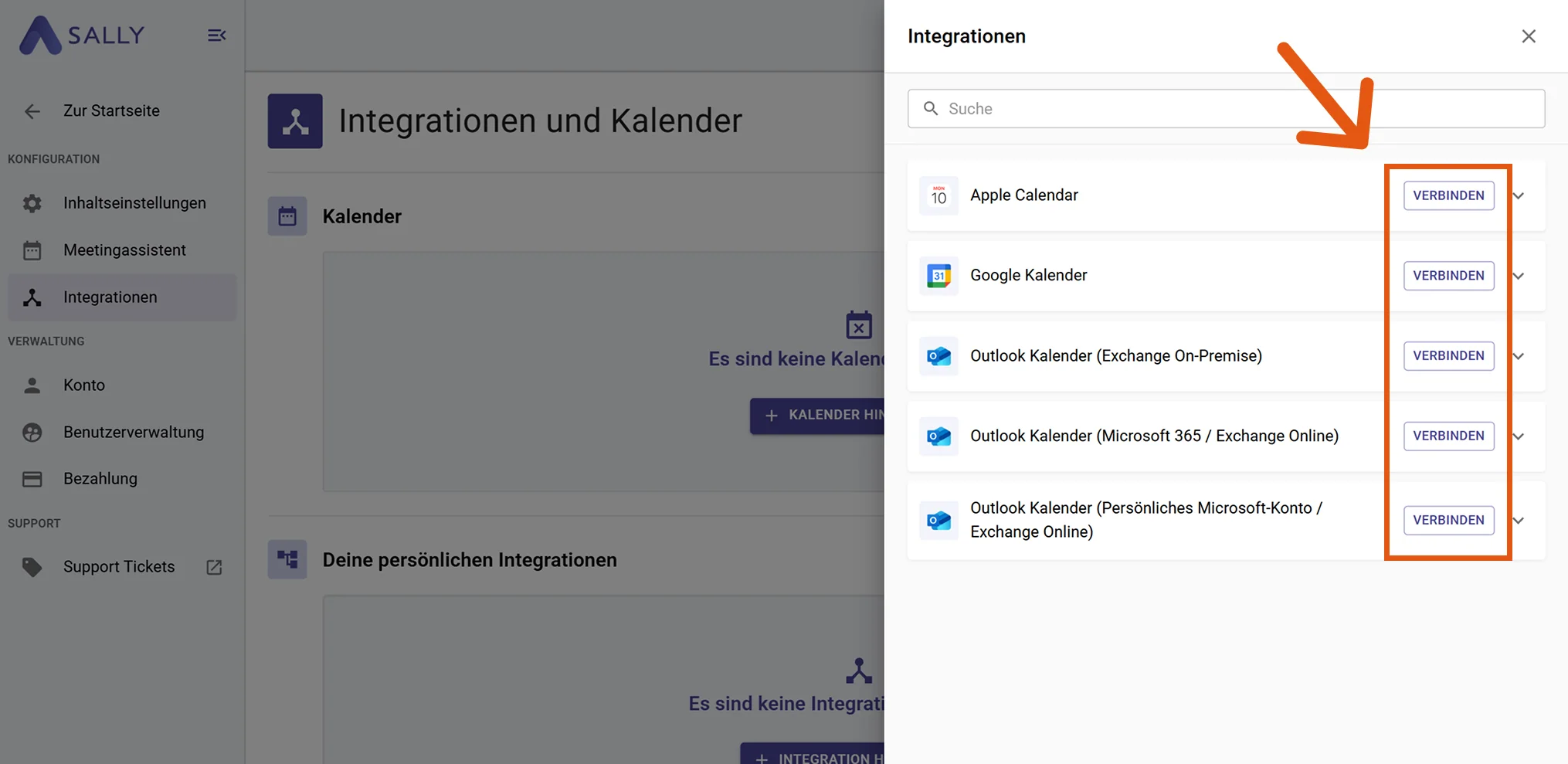Open Inhaltseinstellungen in the sidebar

(x=122, y=203)
